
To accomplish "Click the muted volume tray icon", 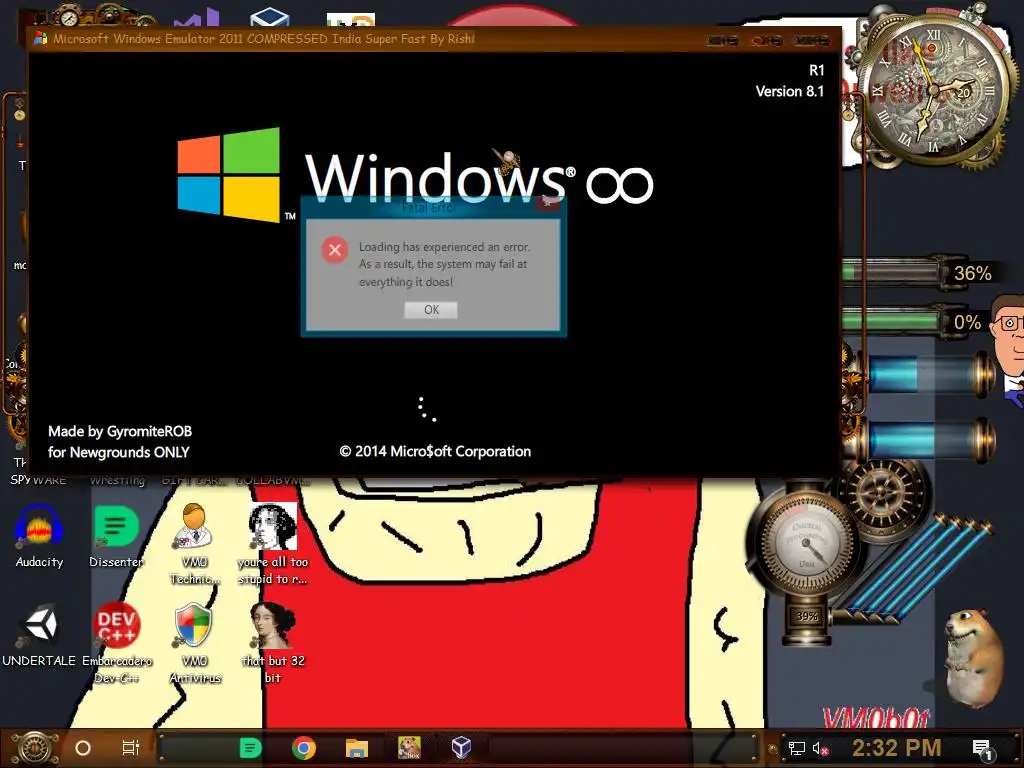I will point(820,748).
